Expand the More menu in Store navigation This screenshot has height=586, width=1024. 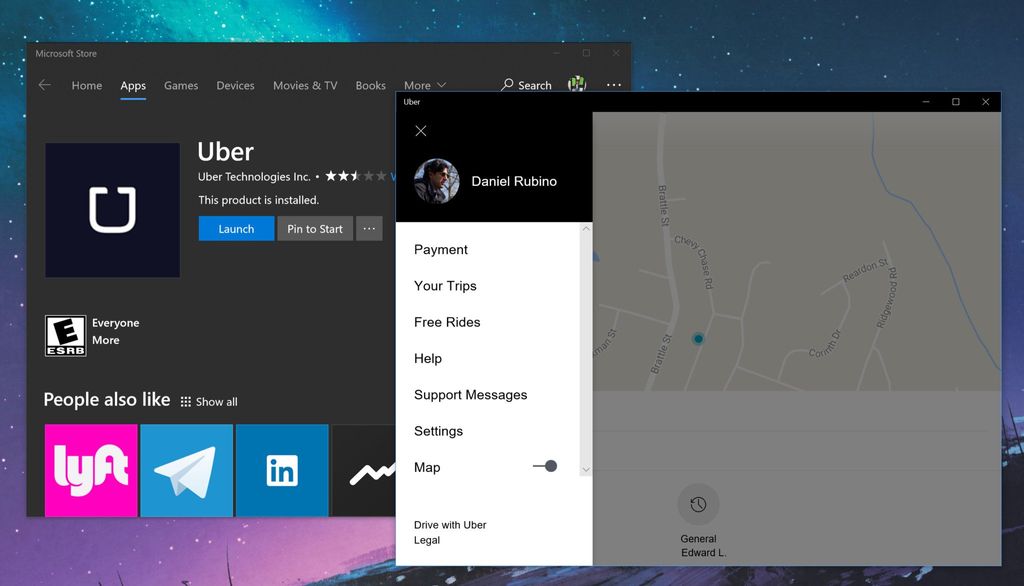[x=425, y=85]
